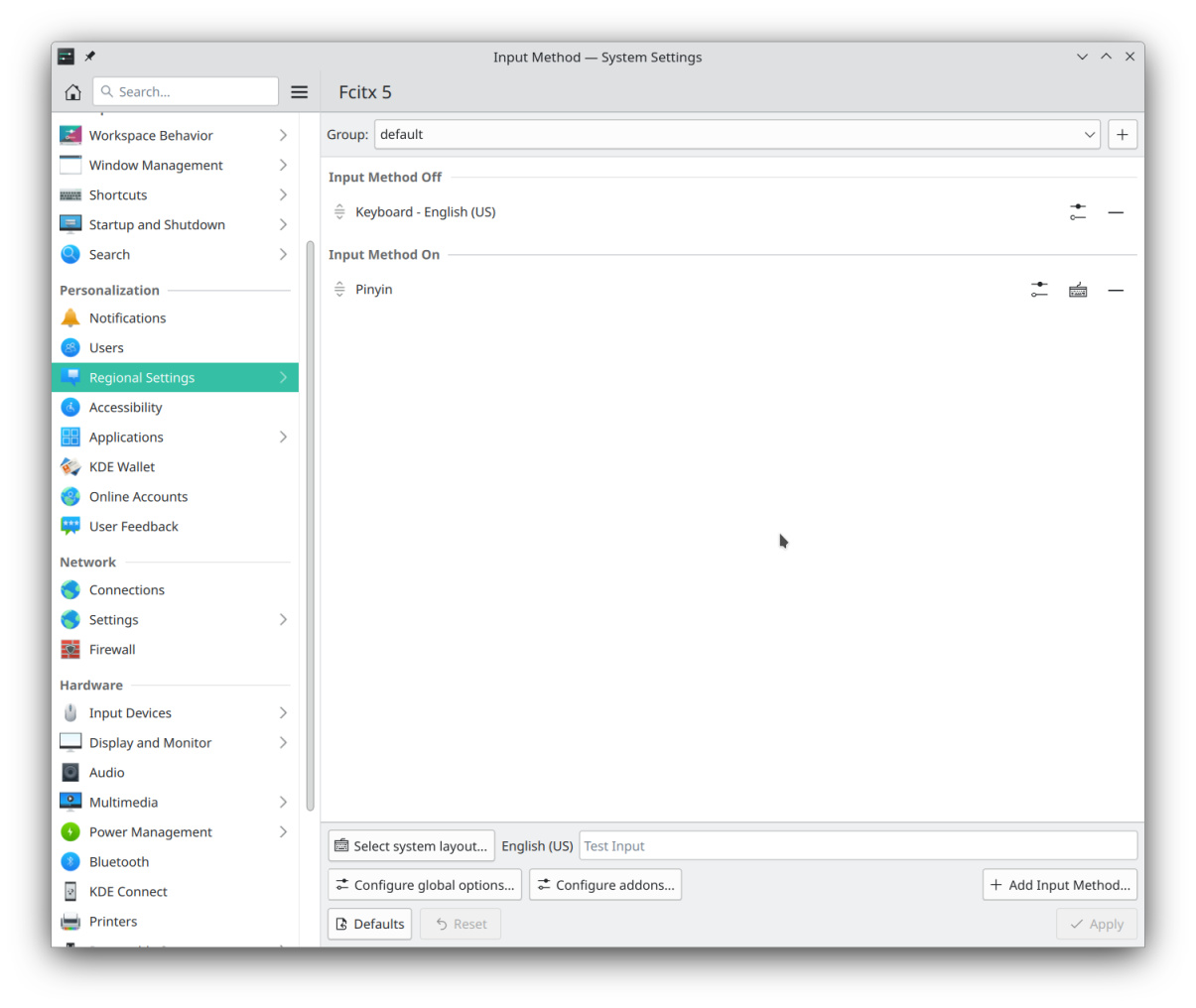Open KDE Connect settings
Viewport: 1196px width, 1008px height.
(x=175, y=892)
